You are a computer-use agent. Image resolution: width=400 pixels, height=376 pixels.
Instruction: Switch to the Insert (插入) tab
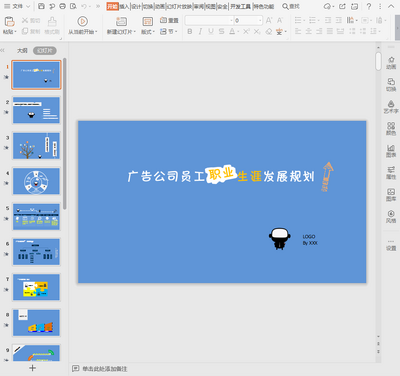coord(124,6)
